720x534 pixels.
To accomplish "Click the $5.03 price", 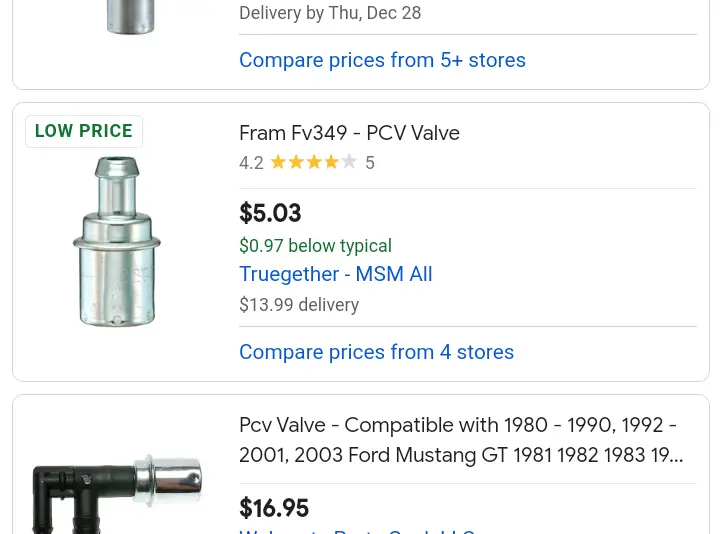I will (x=270, y=213).
